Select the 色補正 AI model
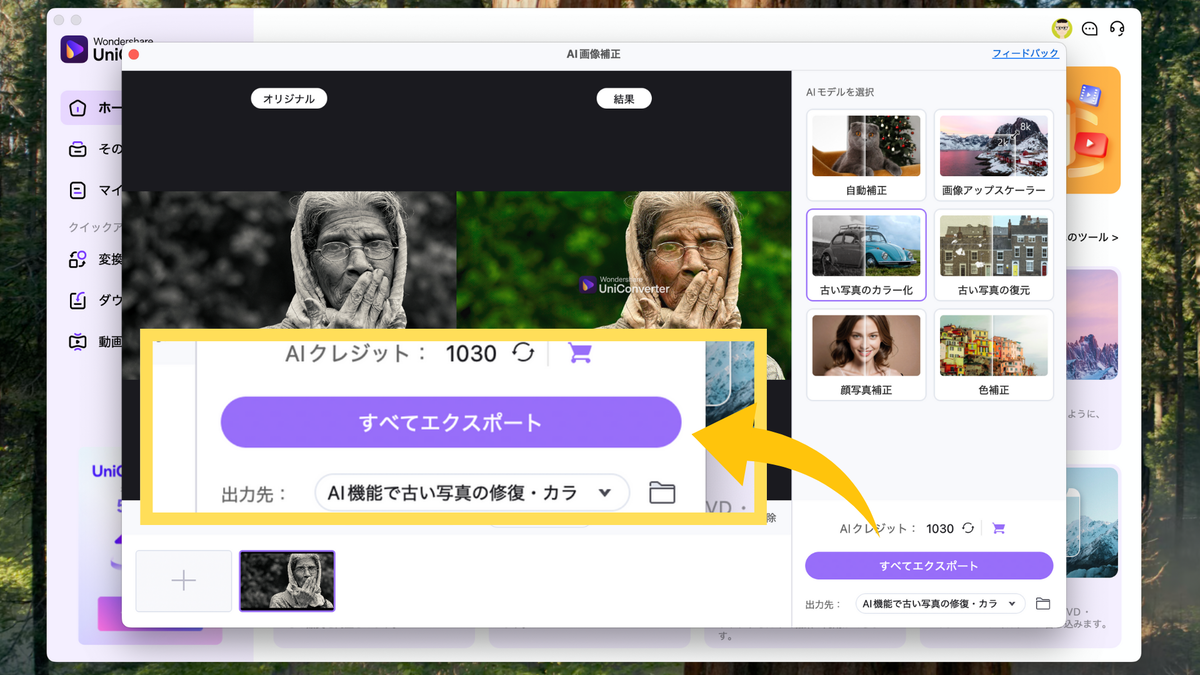 point(994,355)
